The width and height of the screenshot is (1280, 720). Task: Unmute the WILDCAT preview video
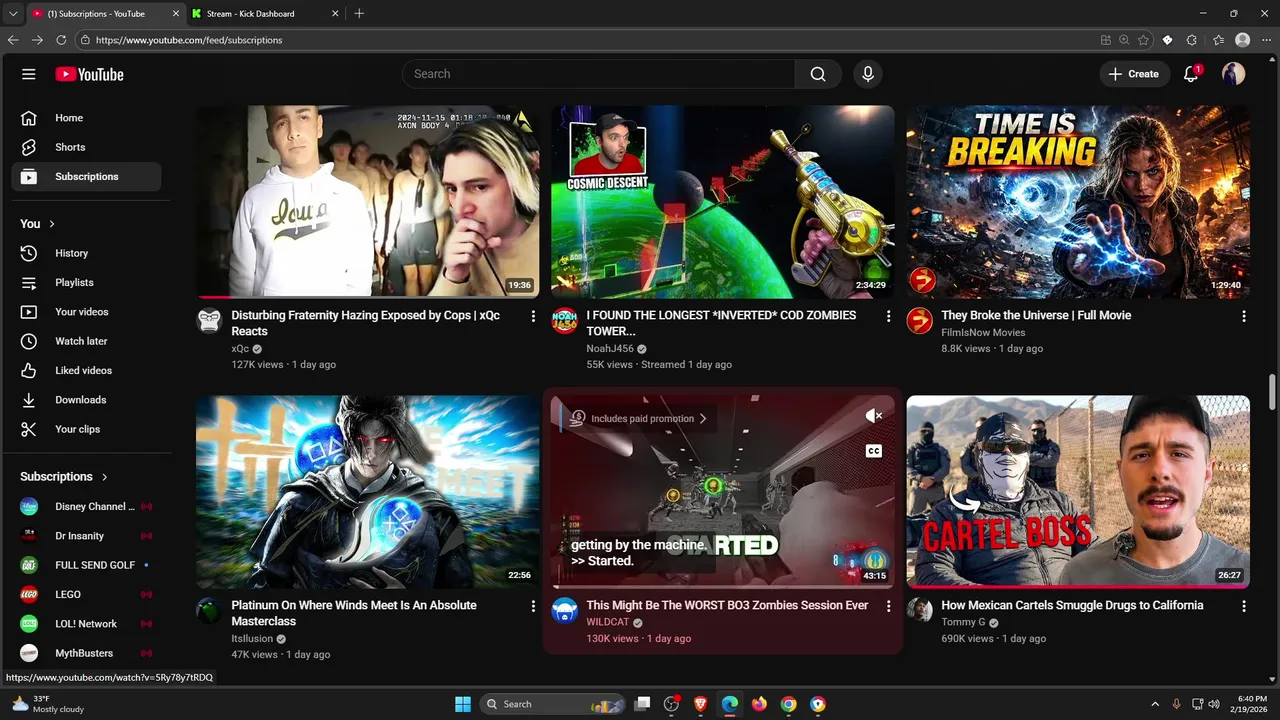pyautogui.click(x=874, y=416)
